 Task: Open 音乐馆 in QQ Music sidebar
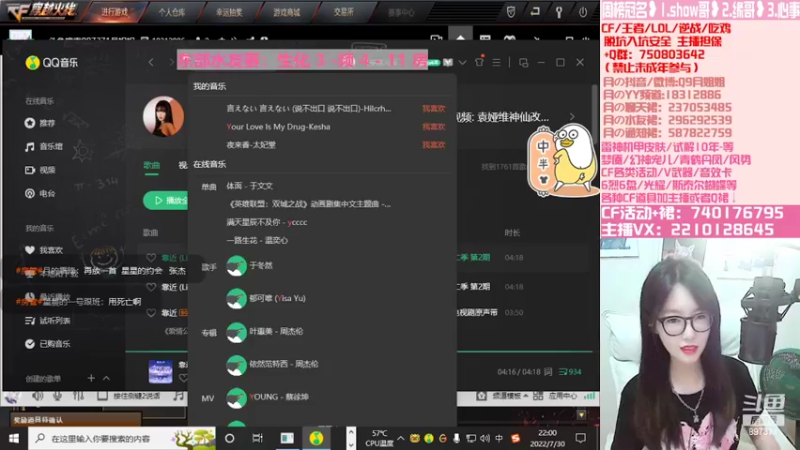tap(43, 146)
